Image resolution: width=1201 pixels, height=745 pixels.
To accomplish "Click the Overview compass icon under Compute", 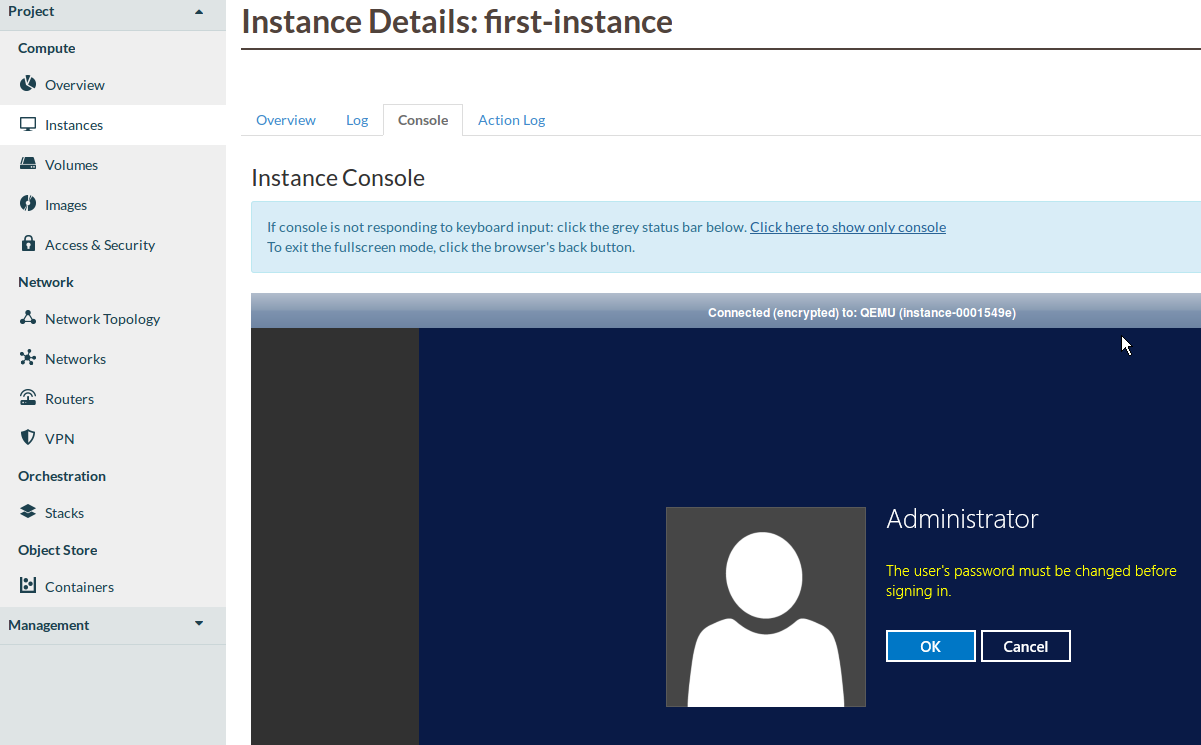I will point(26,84).
